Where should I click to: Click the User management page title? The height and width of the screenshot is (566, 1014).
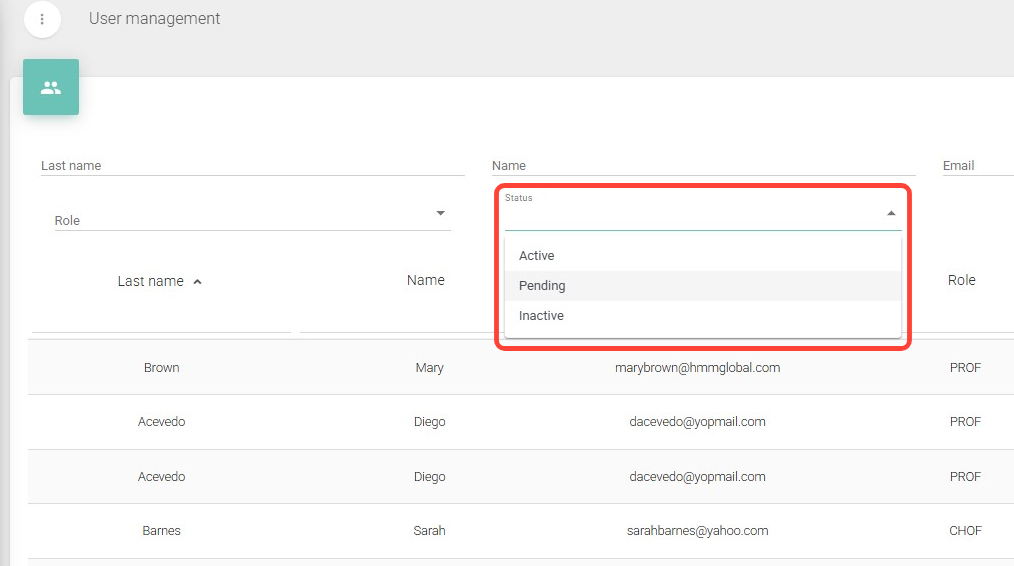[154, 19]
